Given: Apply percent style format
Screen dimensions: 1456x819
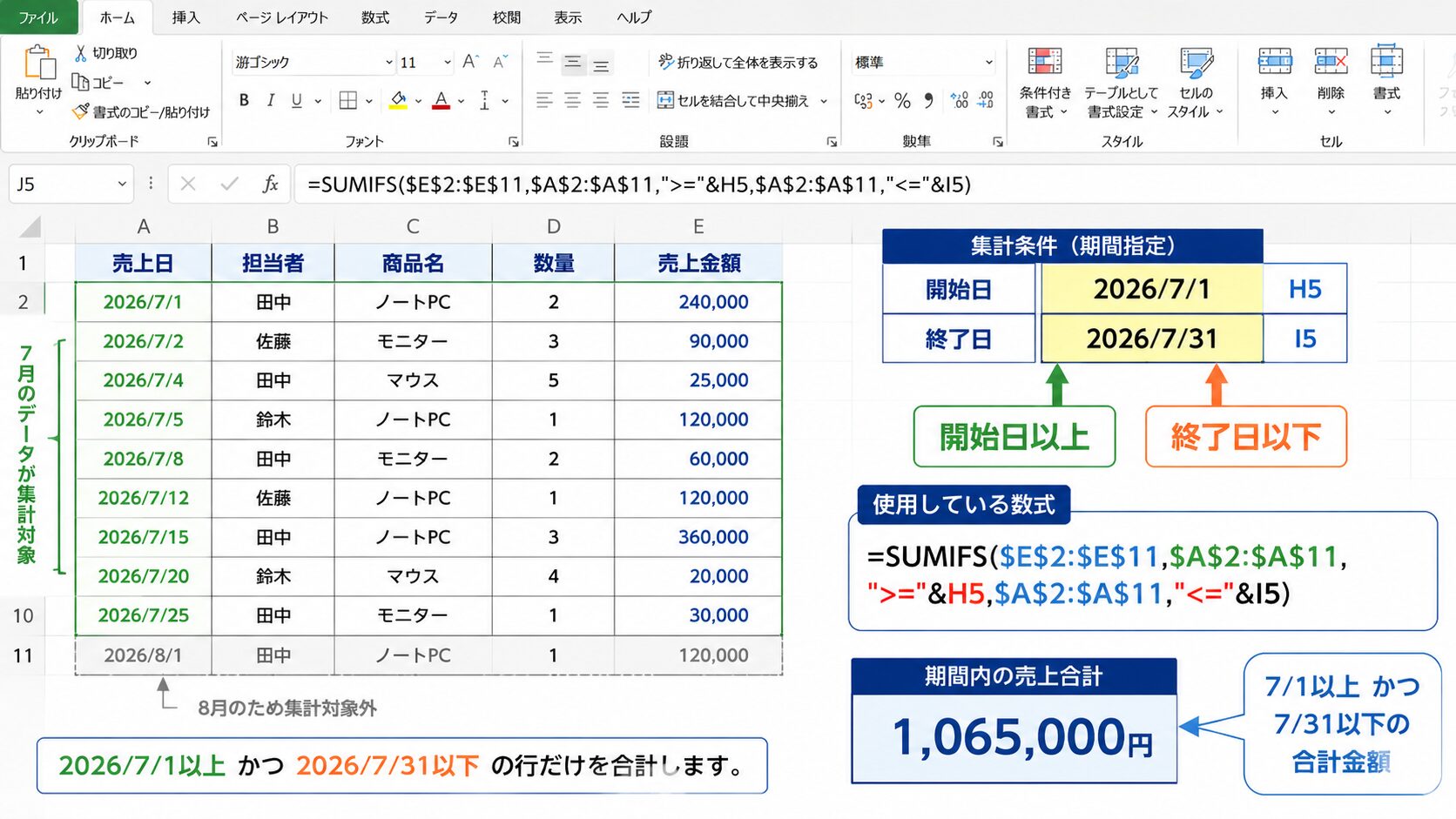Looking at the screenshot, I should pyautogui.click(x=903, y=101).
